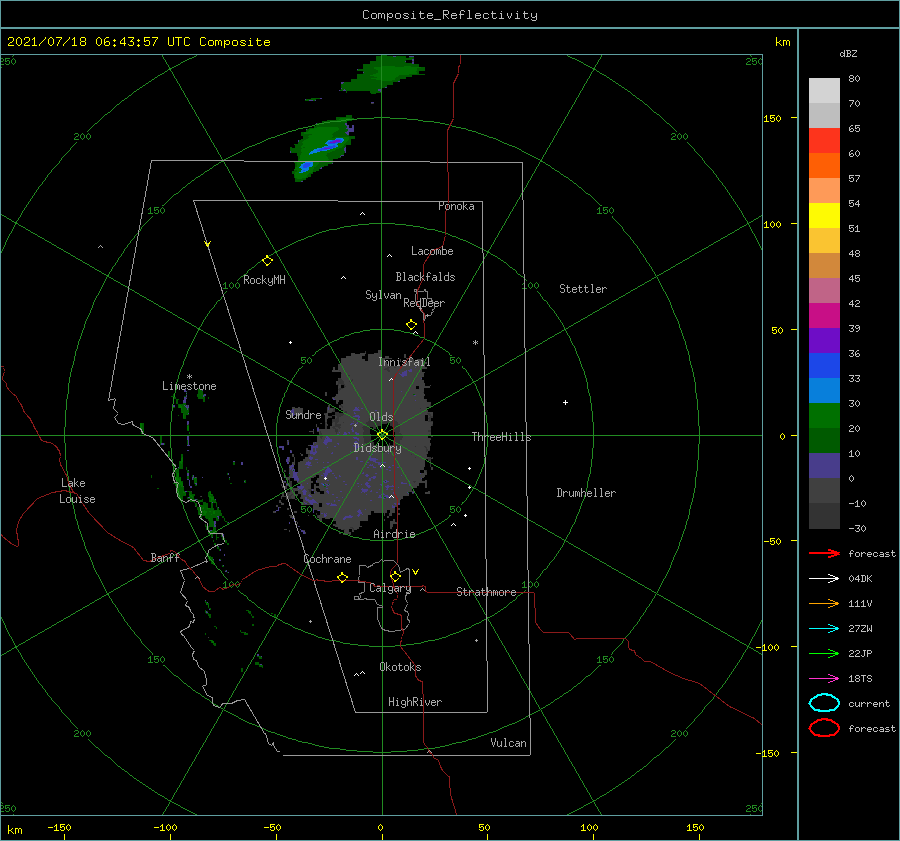Click the yellow diamond marker near Cochrane
Image resolution: width=900 pixels, height=841 pixels.
pyautogui.click(x=343, y=578)
